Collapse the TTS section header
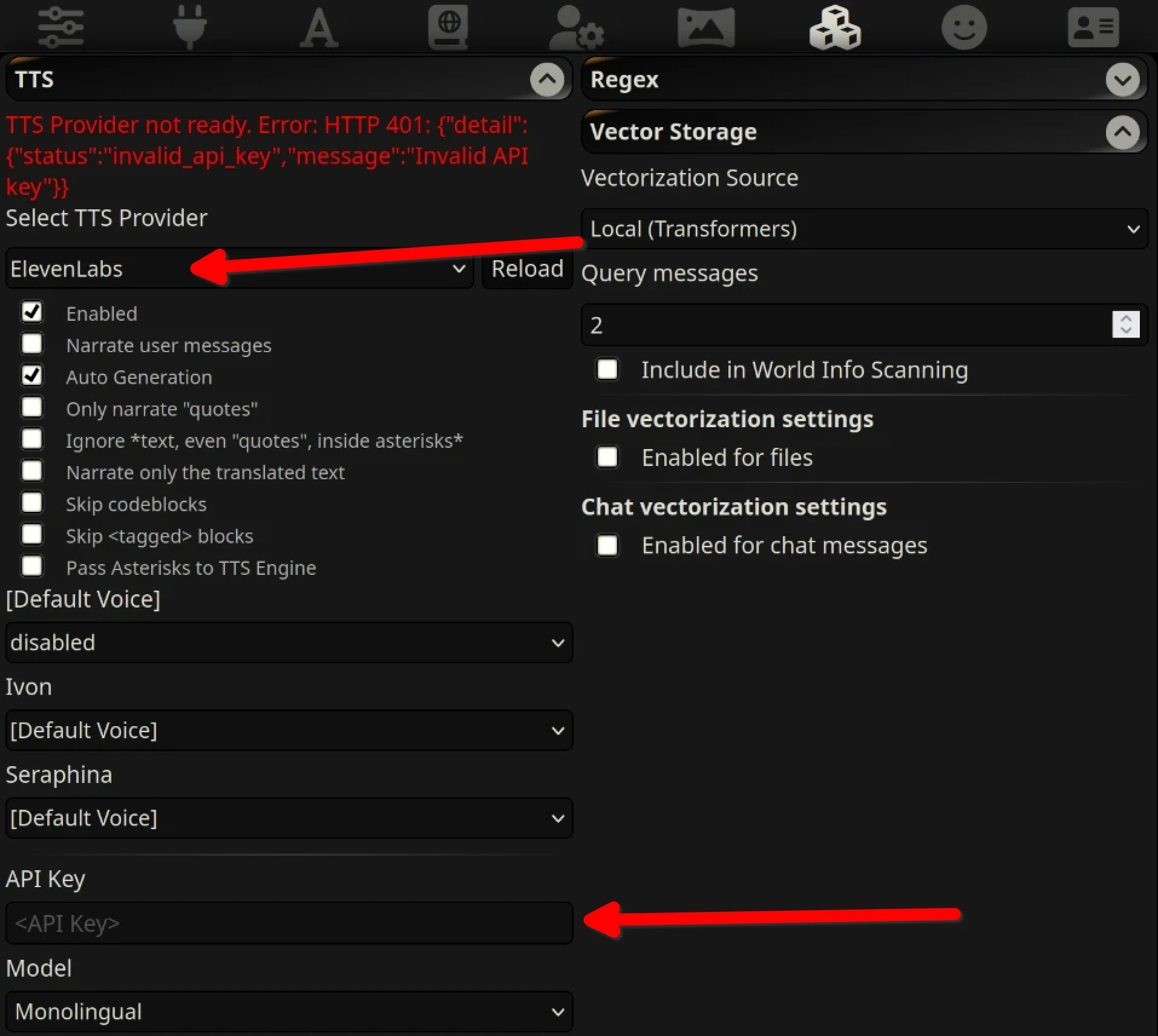The image size is (1158, 1036). tap(547, 79)
